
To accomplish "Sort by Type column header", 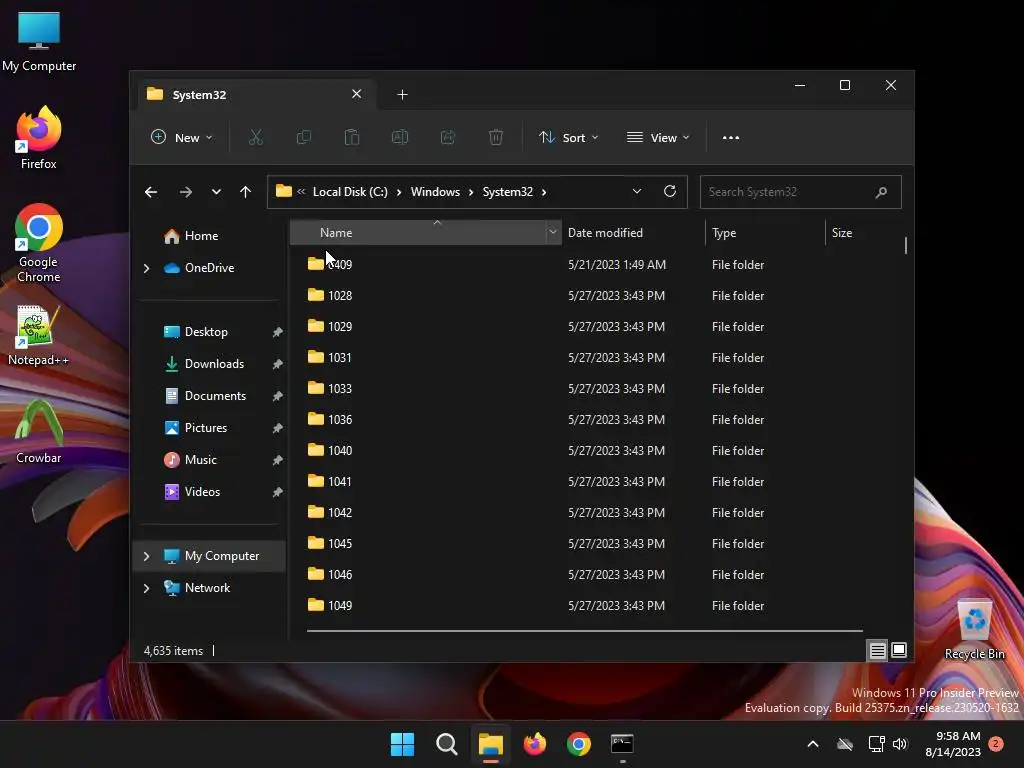I will pyautogui.click(x=765, y=232).
